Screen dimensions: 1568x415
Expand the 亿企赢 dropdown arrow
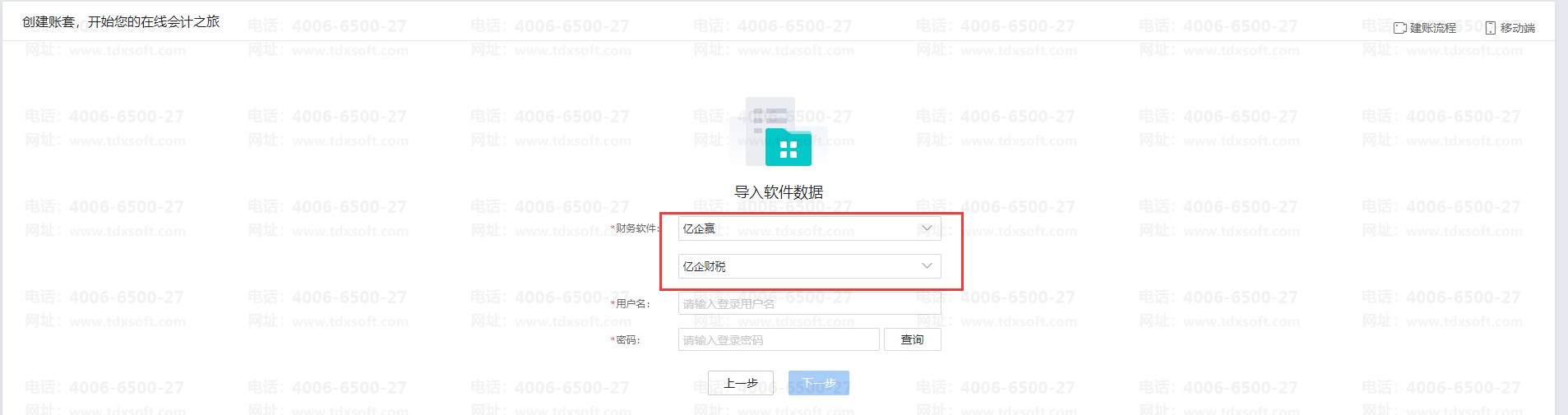(x=927, y=228)
